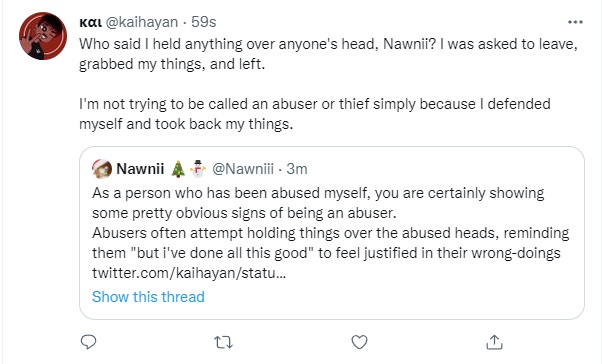
Task: Click the 59s timestamp
Action: coord(203,22)
